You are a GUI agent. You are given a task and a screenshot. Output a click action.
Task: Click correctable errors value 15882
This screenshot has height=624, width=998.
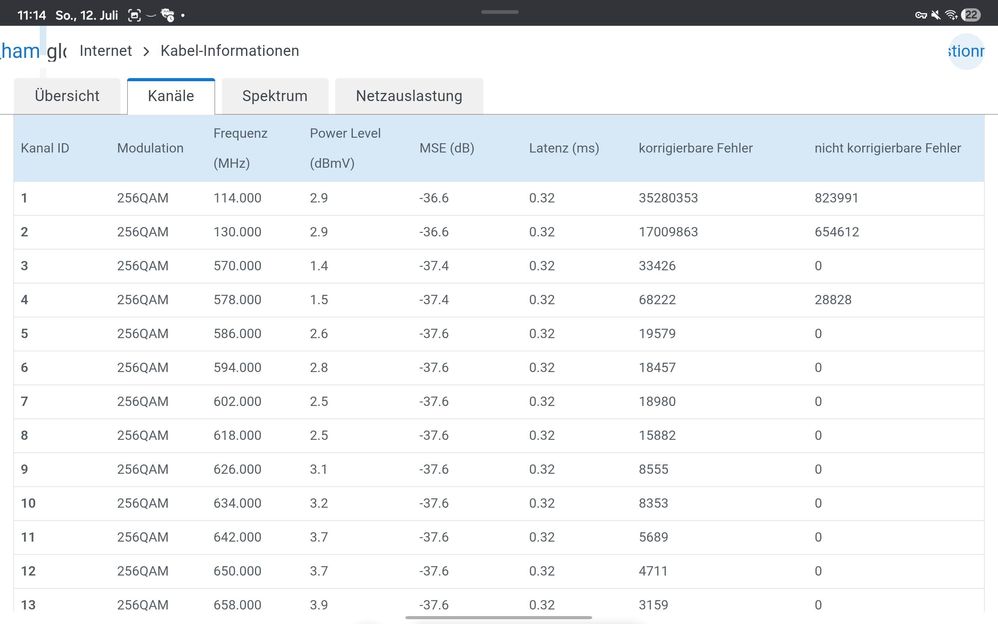pyautogui.click(x=657, y=436)
